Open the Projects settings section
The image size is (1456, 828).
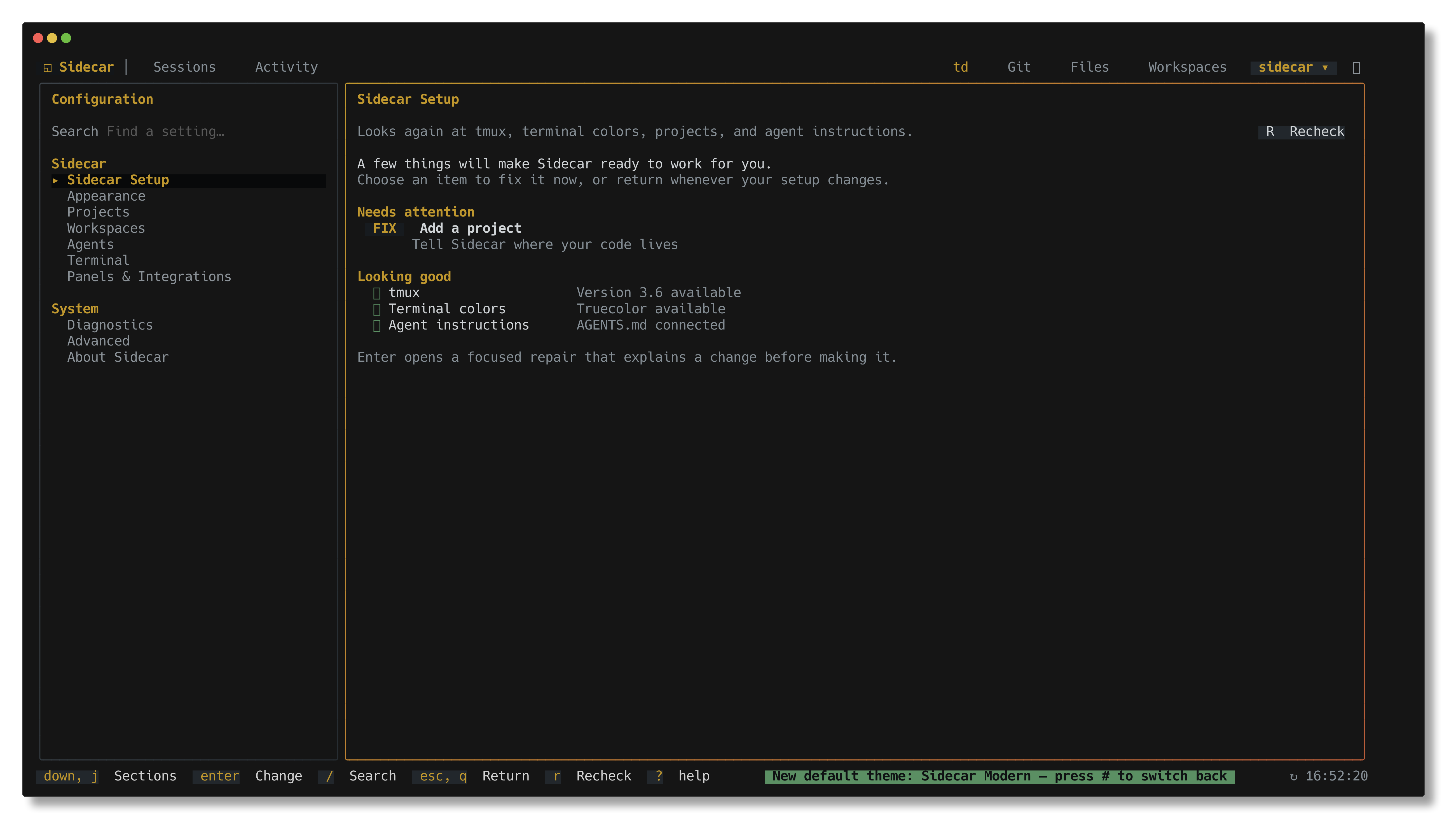coord(99,212)
